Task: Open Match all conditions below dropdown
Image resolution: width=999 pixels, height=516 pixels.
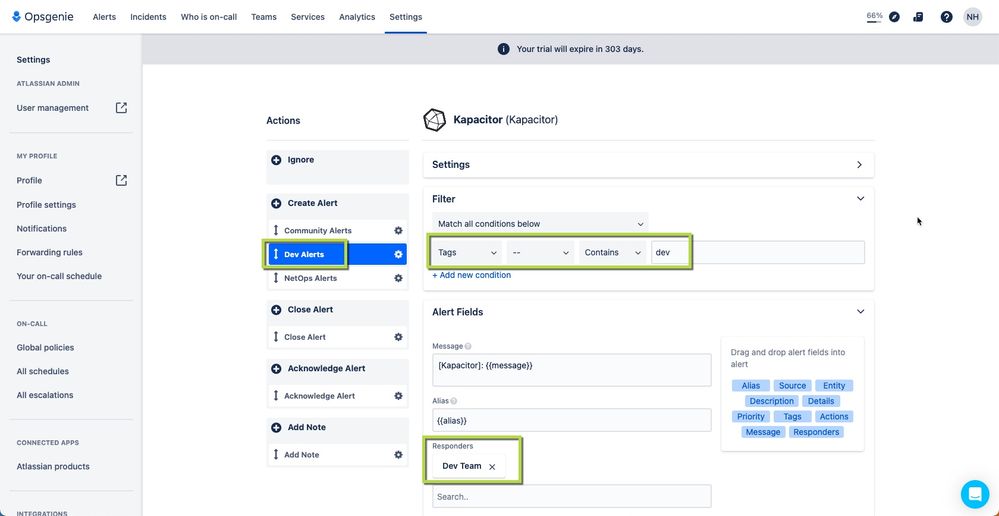Action: point(540,224)
